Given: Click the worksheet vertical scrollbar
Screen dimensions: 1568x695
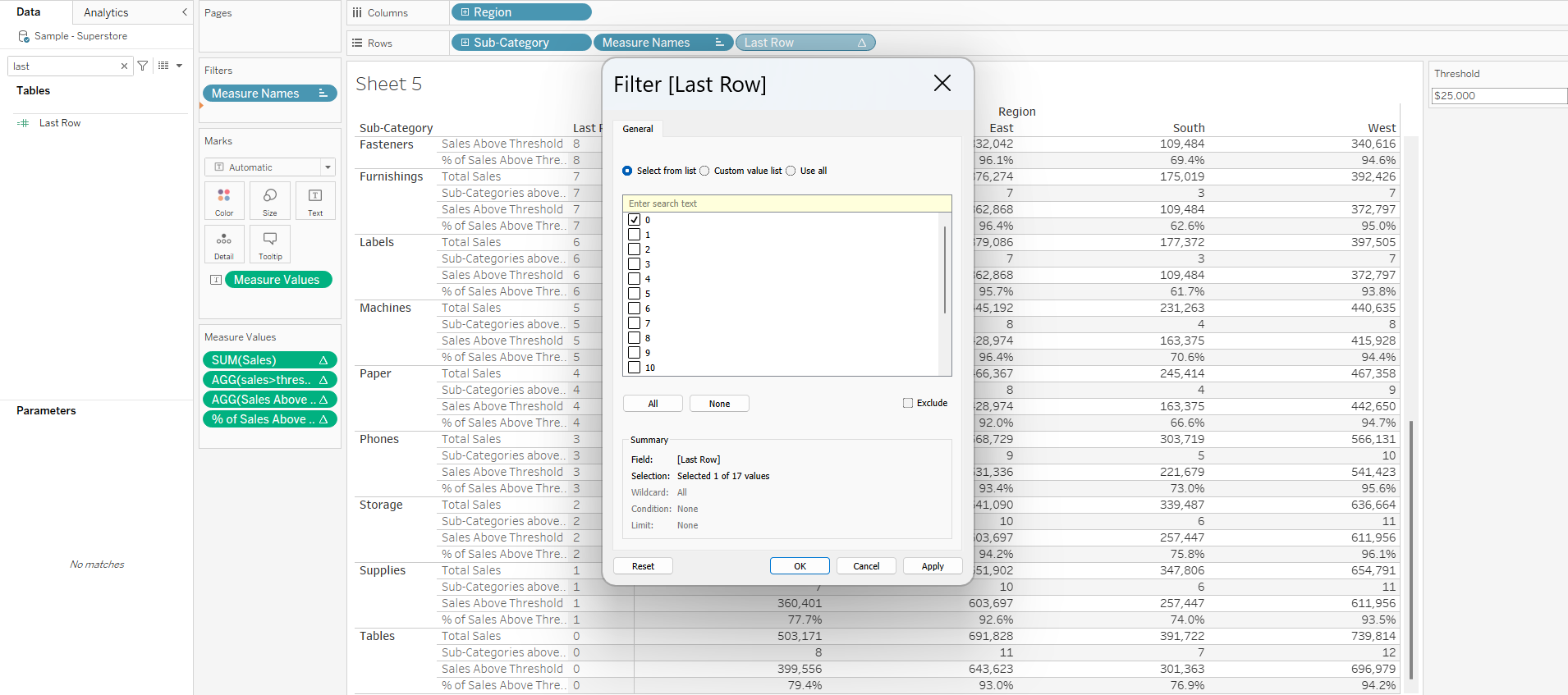Looking at the screenshot, I should pos(1411,550).
